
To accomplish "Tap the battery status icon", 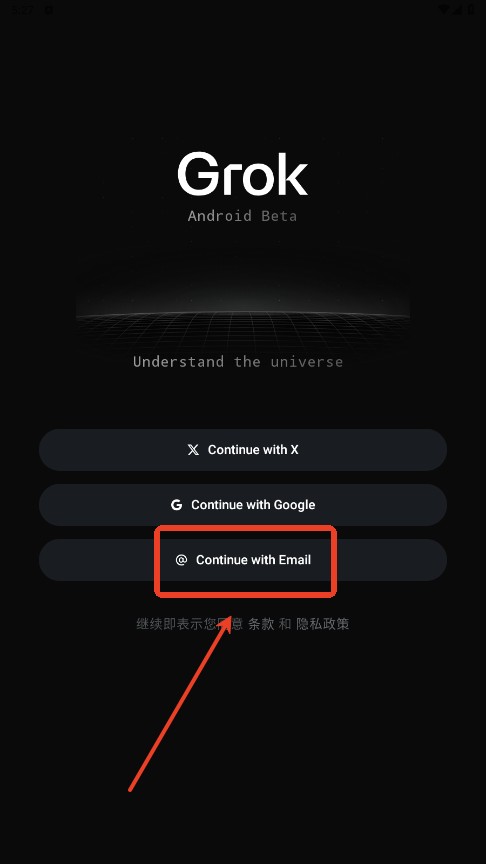I will pyautogui.click(x=471, y=10).
